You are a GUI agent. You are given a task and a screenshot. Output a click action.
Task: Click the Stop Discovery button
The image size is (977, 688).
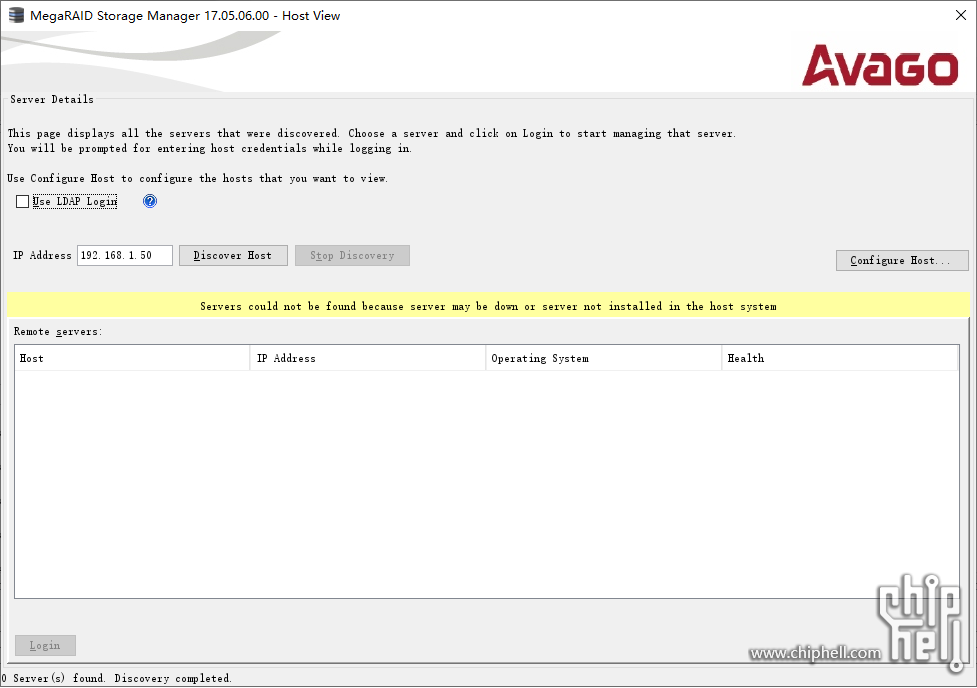tap(352, 256)
